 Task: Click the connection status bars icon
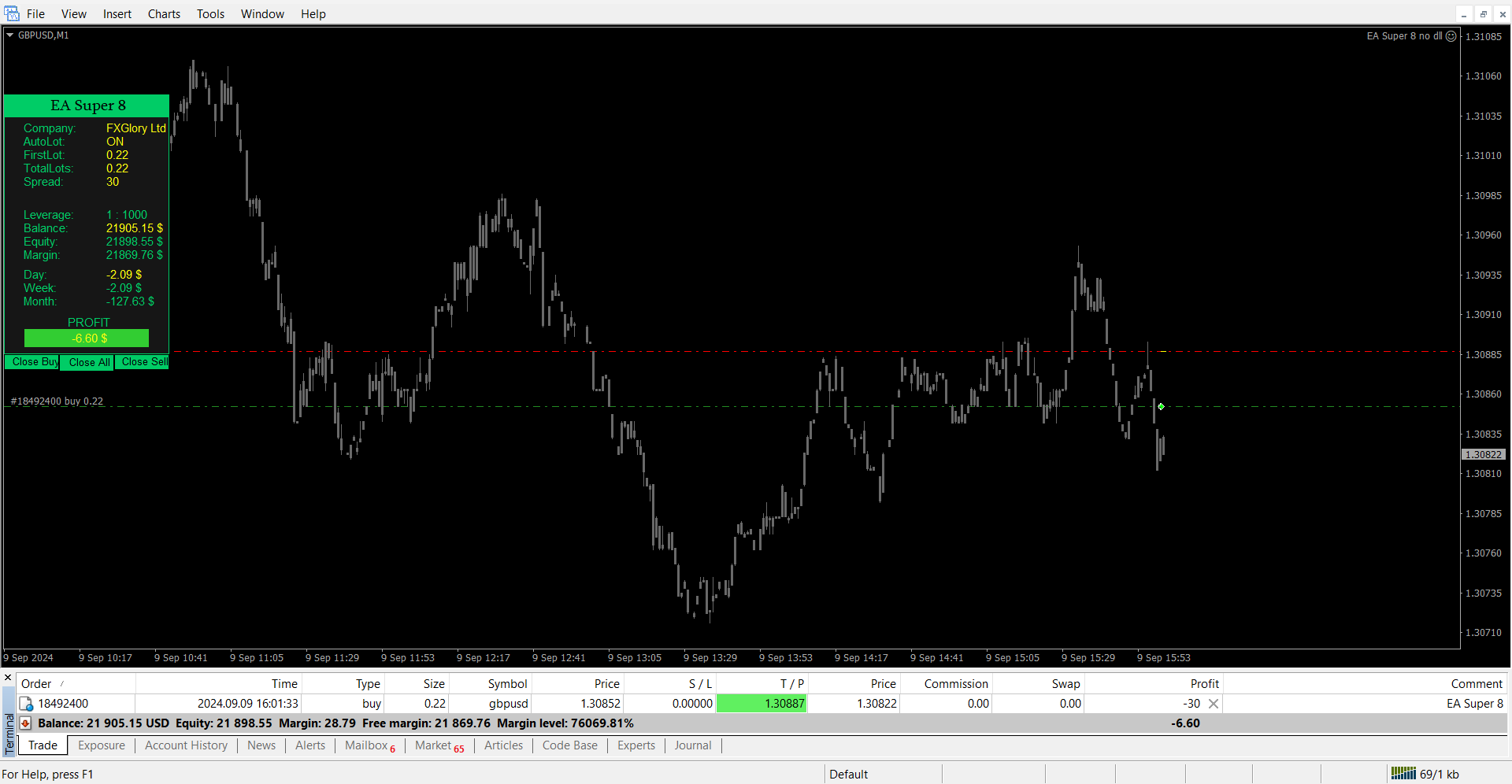pos(1403,774)
